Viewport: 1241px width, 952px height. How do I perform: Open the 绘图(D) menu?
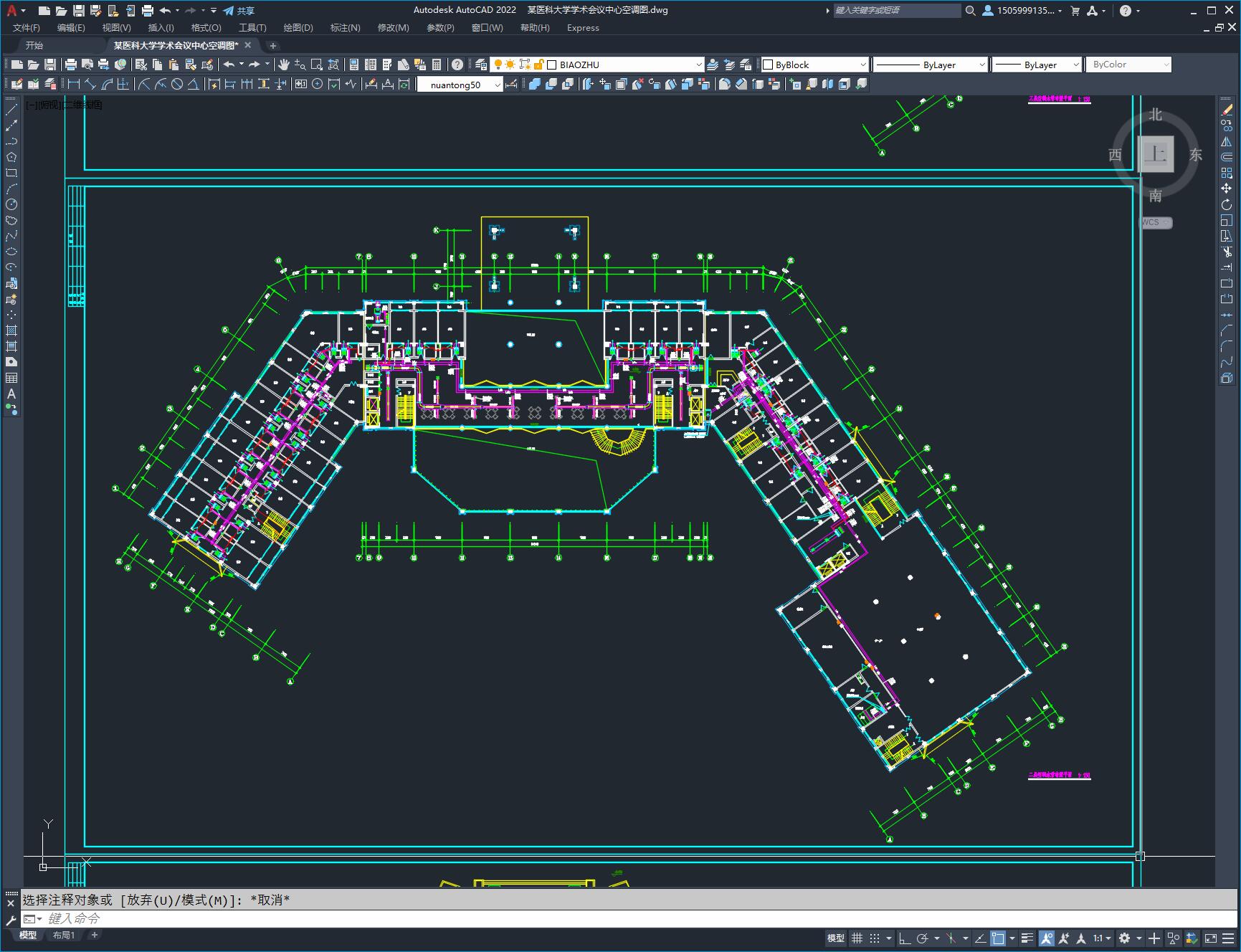(x=298, y=28)
